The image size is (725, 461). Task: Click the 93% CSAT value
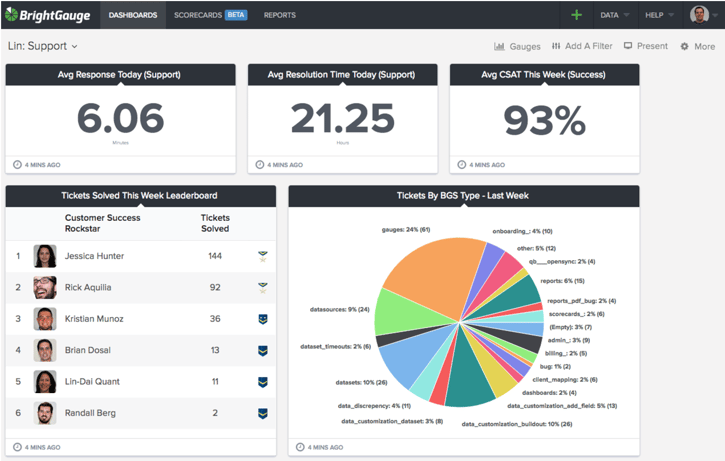[544, 120]
